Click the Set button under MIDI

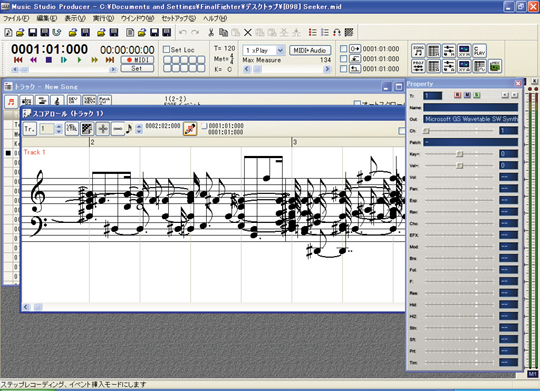(x=137, y=68)
